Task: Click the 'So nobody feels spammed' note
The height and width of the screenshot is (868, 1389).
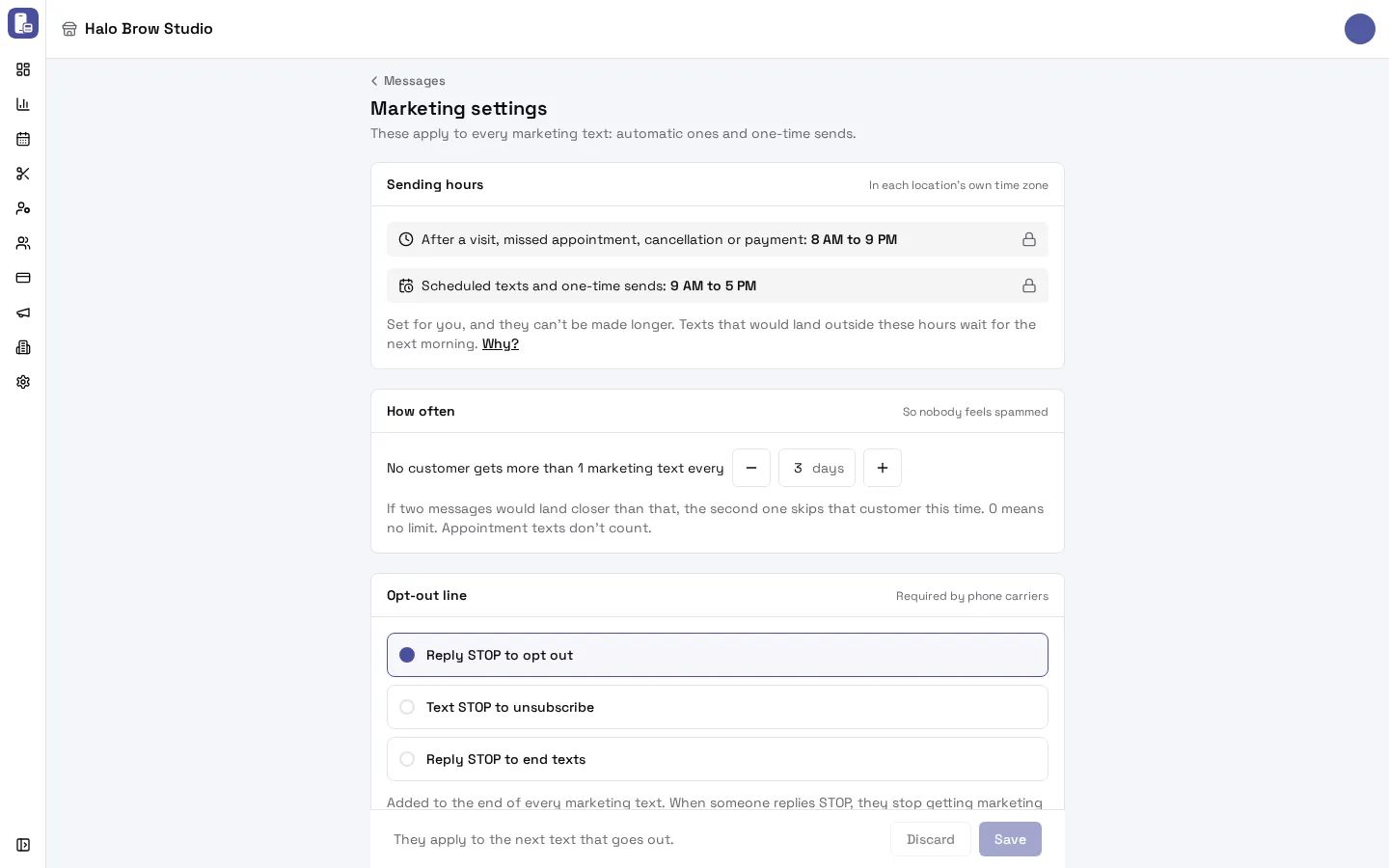Action: click(975, 412)
